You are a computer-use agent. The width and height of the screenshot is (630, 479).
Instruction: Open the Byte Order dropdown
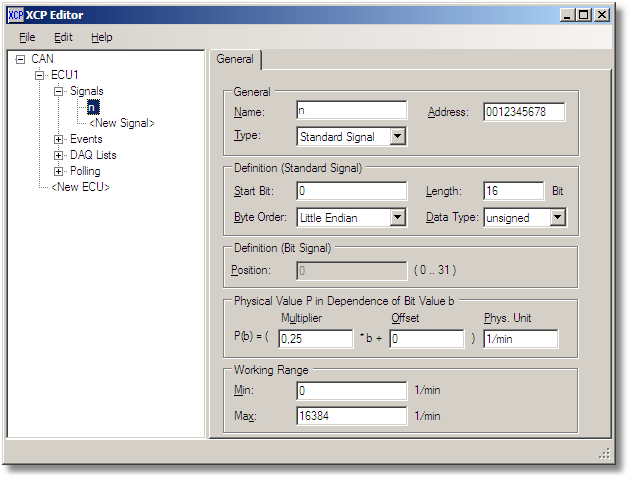(x=397, y=217)
